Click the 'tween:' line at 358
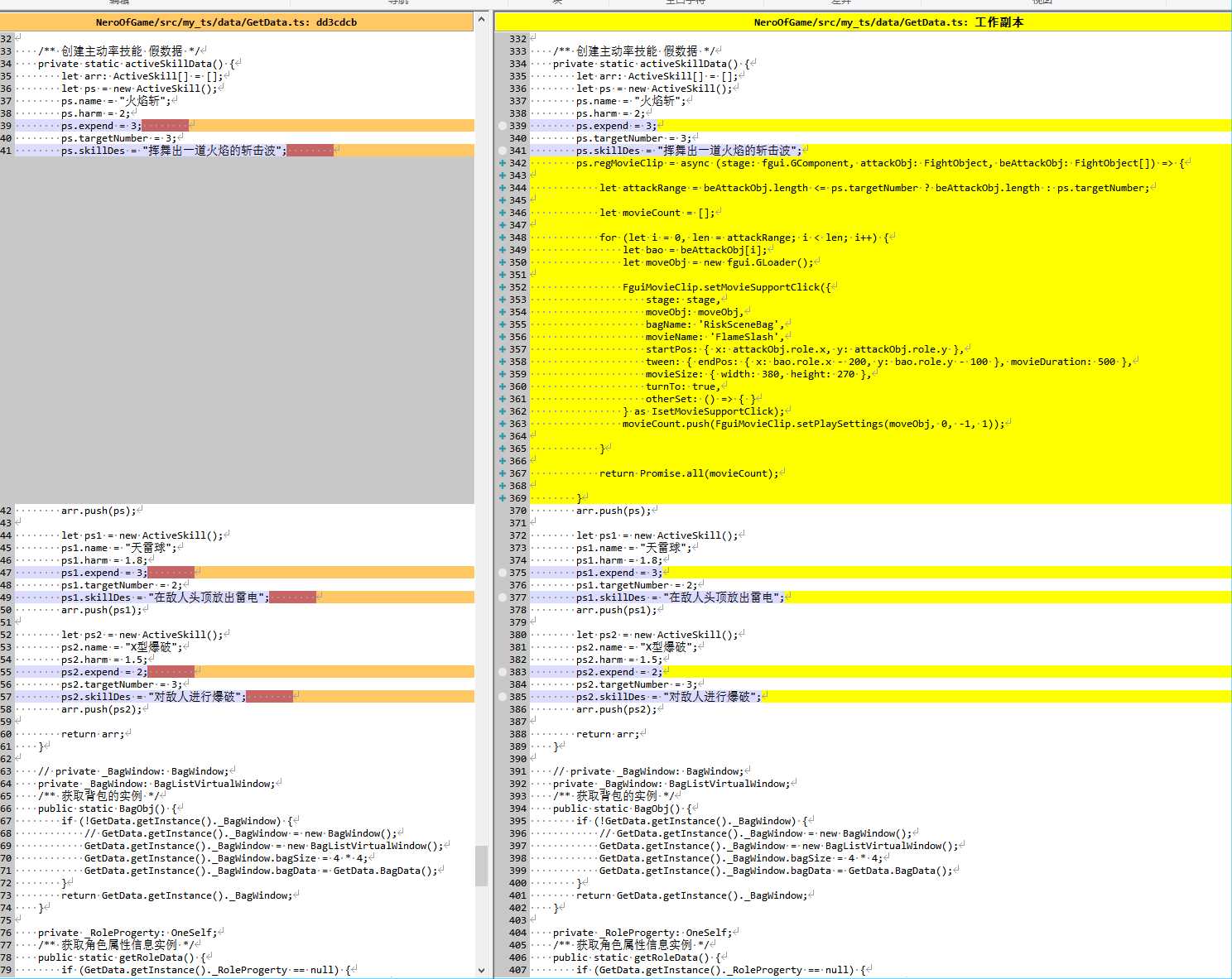 (888, 362)
